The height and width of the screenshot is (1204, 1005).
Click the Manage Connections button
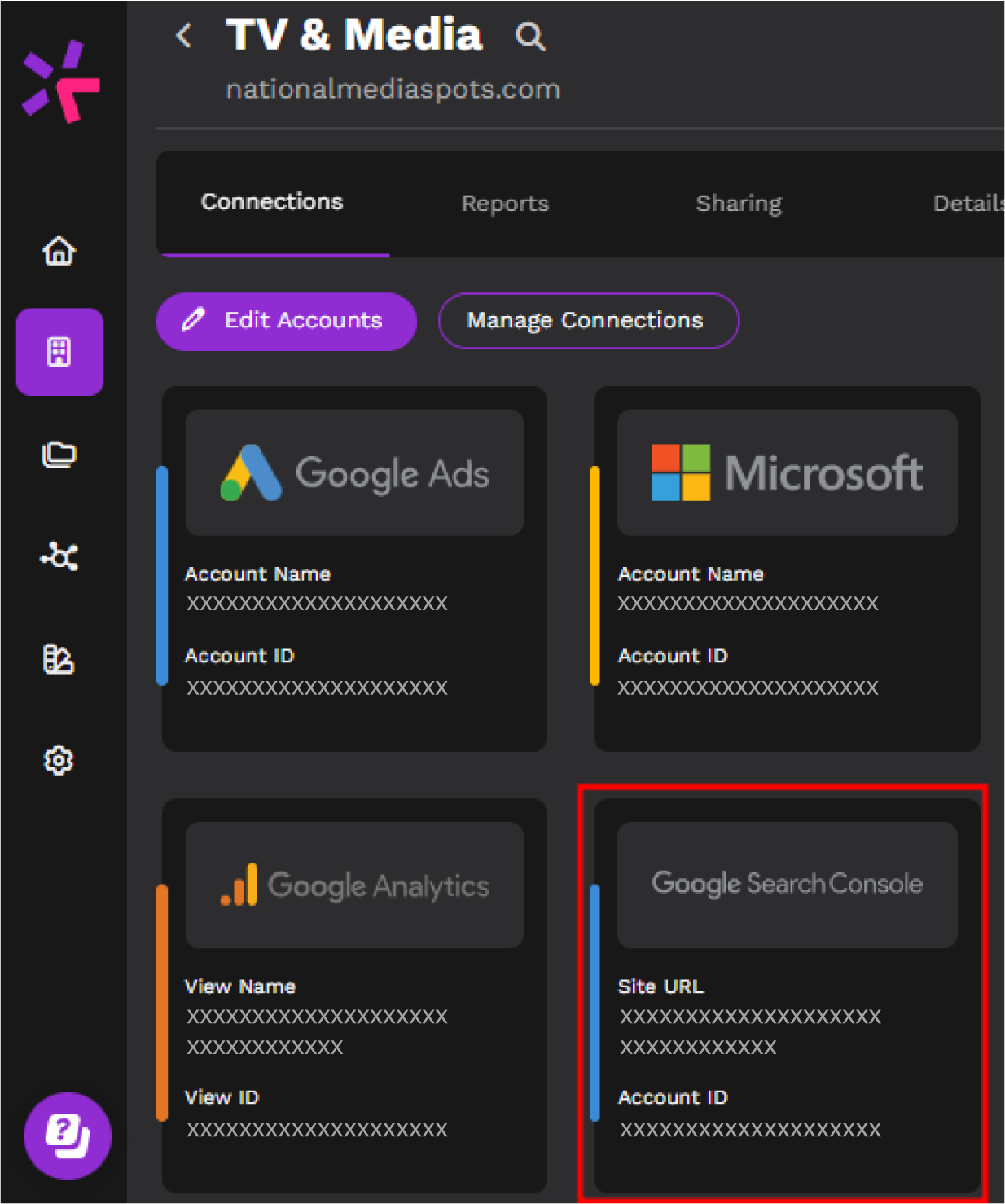(589, 321)
